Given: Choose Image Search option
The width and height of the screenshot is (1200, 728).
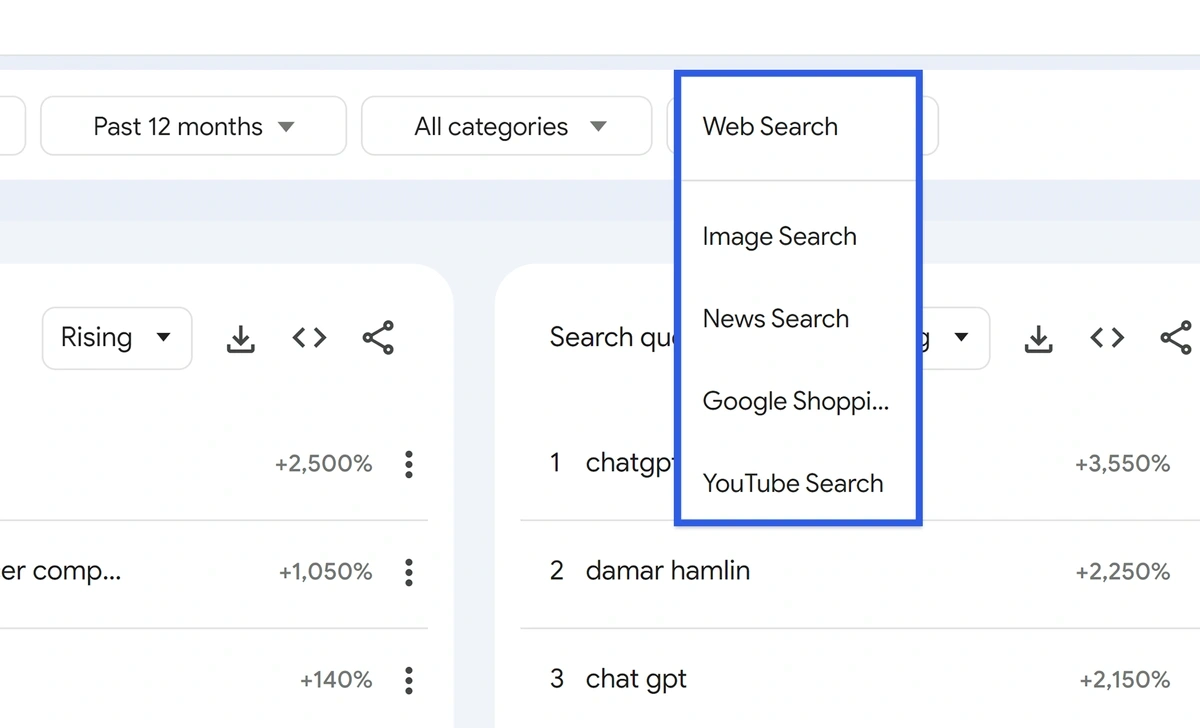Looking at the screenshot, I should point(797,237).
